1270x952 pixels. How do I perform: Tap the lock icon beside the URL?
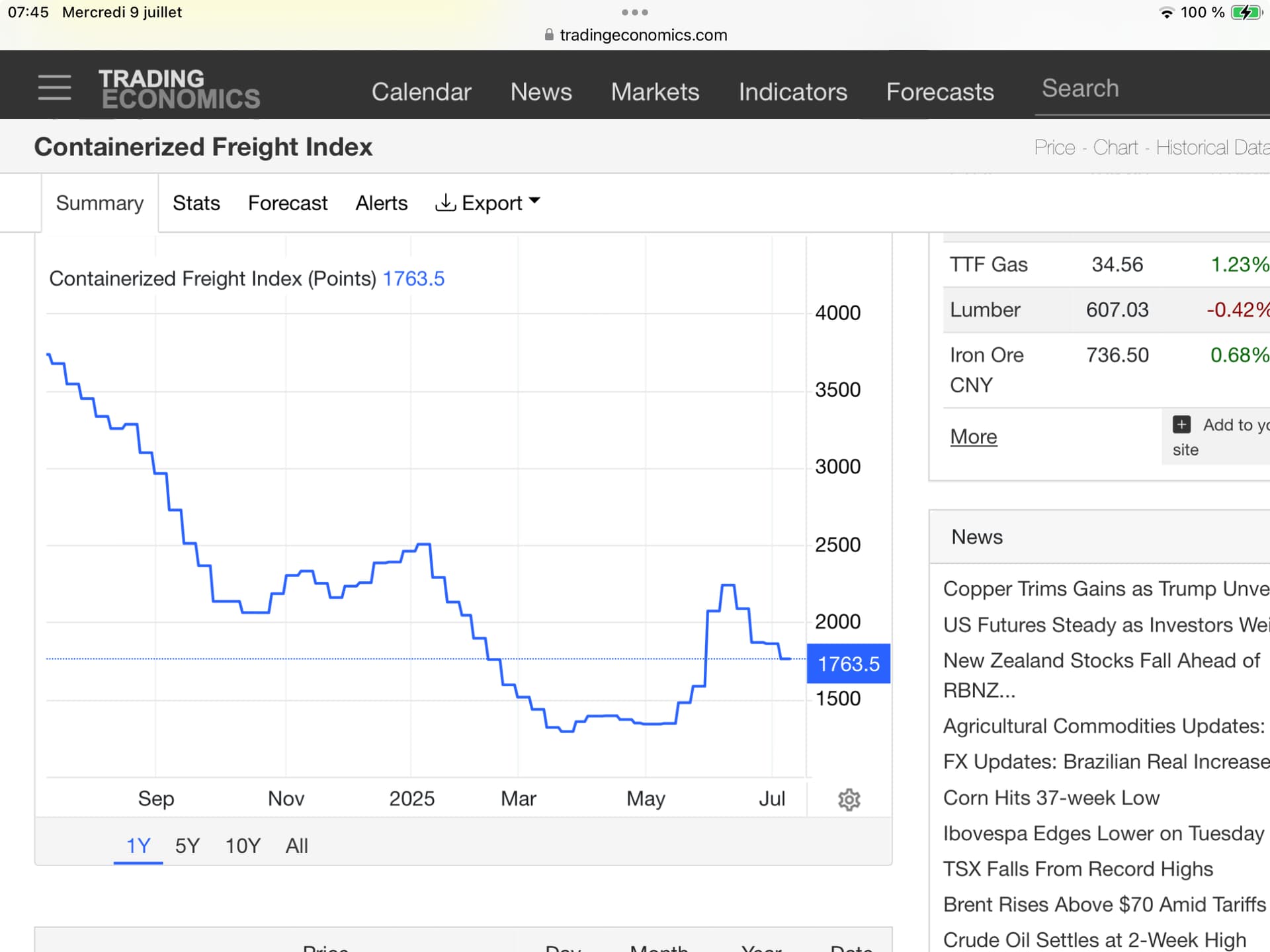(549, 35)
